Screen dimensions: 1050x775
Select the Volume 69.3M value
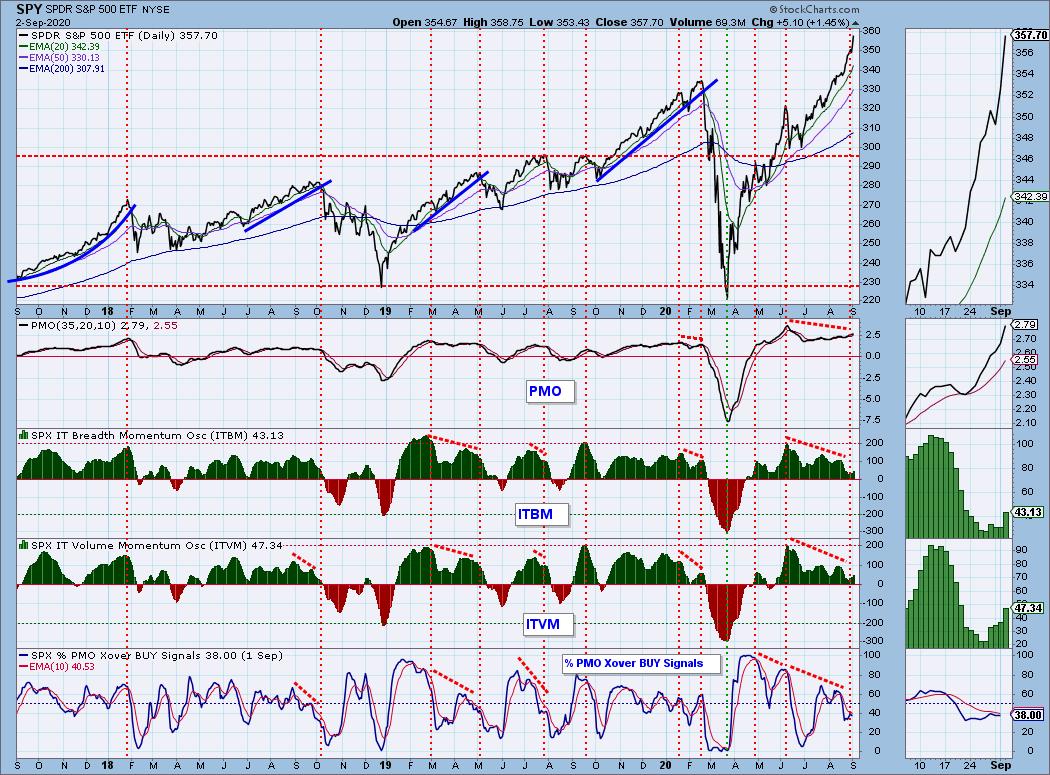707,22
